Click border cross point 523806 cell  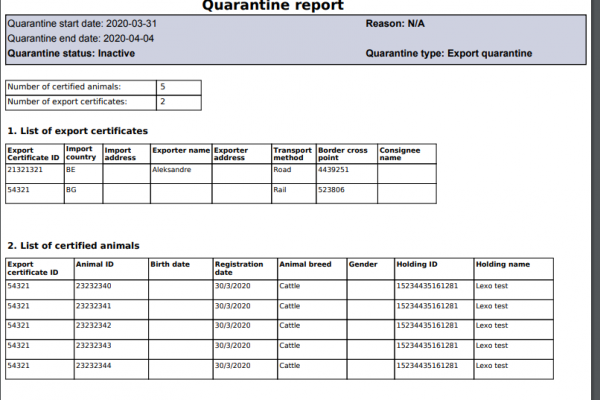331,188
